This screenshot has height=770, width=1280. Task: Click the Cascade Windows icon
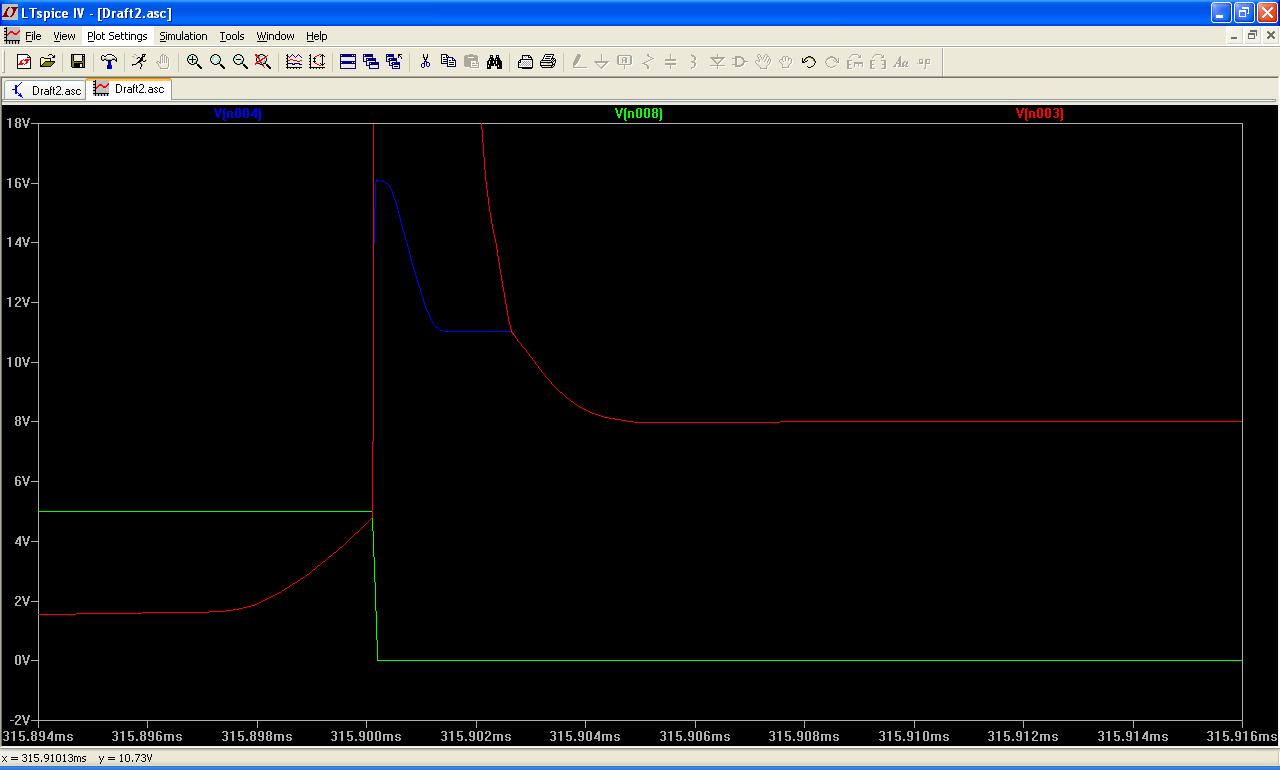371,62
